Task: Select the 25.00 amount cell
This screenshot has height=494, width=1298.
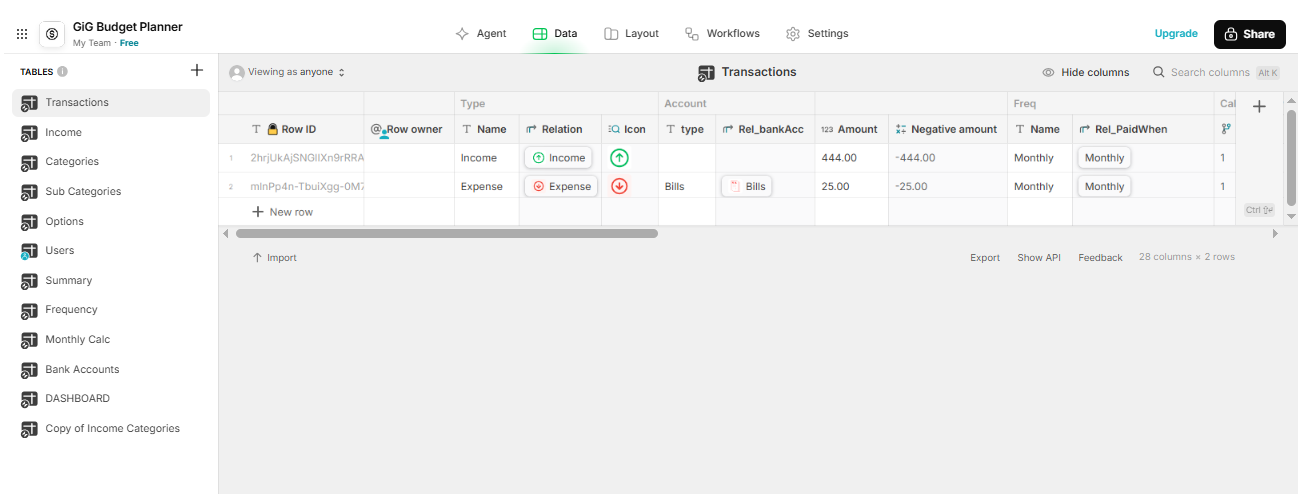Action: coord(852,186)
